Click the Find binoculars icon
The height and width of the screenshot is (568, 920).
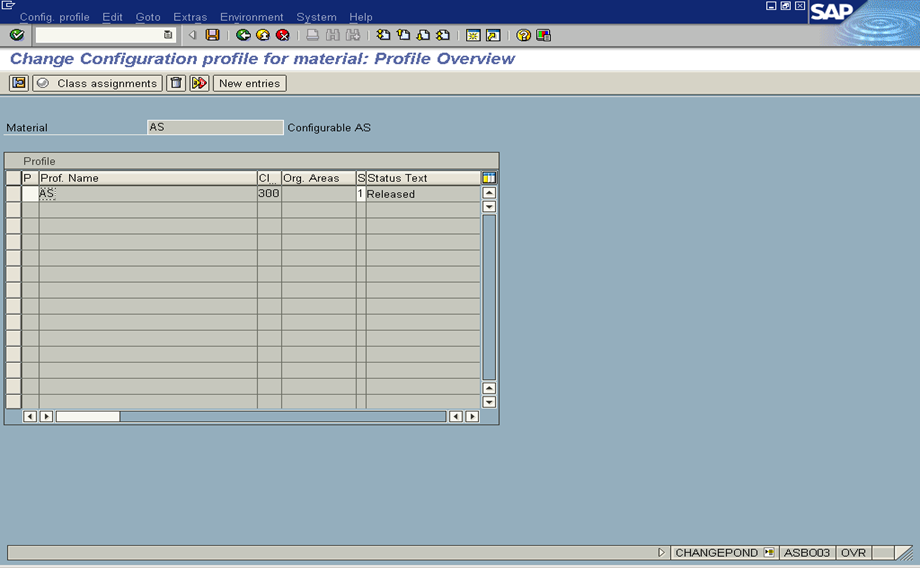(333, 35)
